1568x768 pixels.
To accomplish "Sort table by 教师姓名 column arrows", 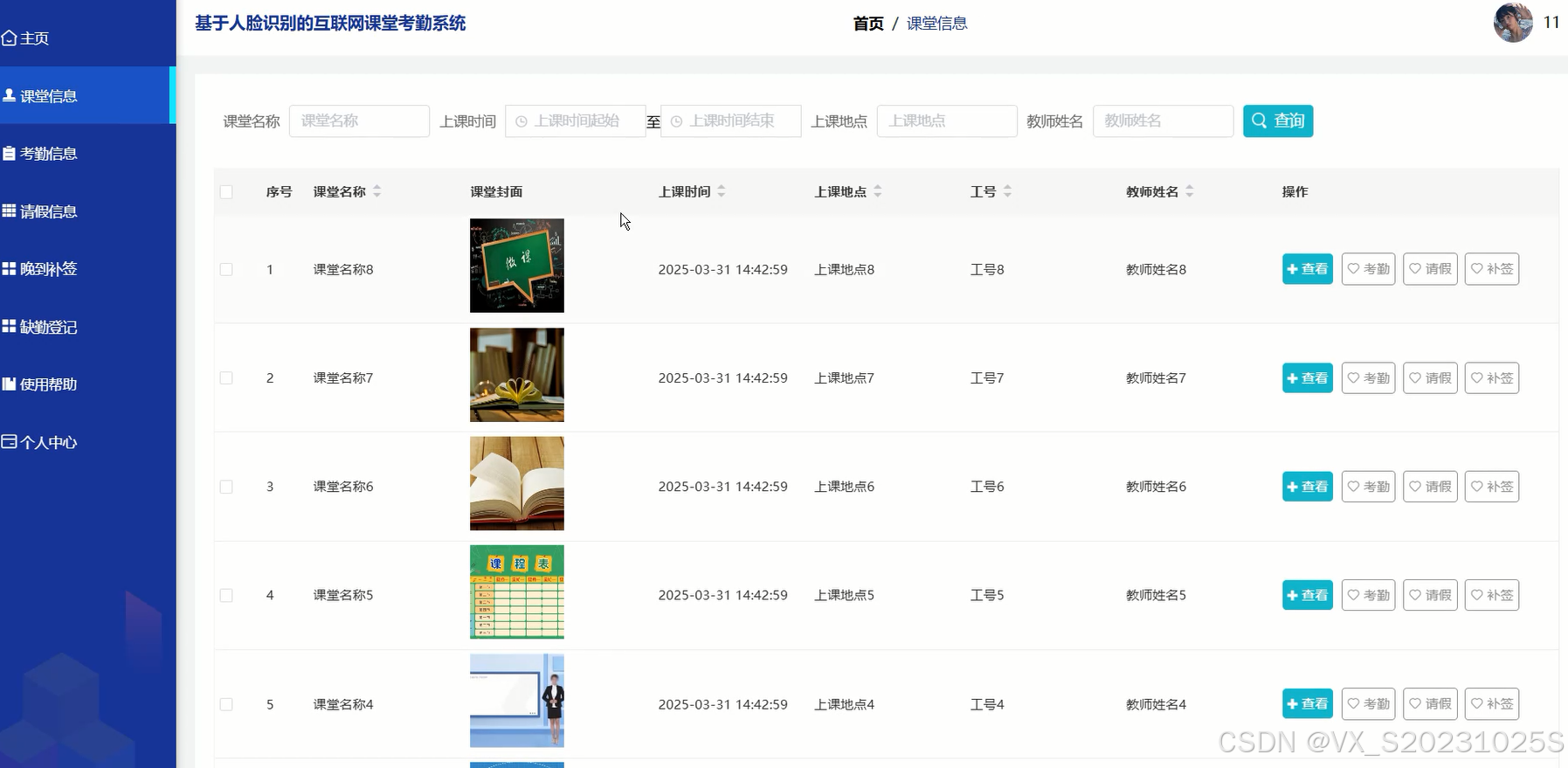I will point(1190,191).
